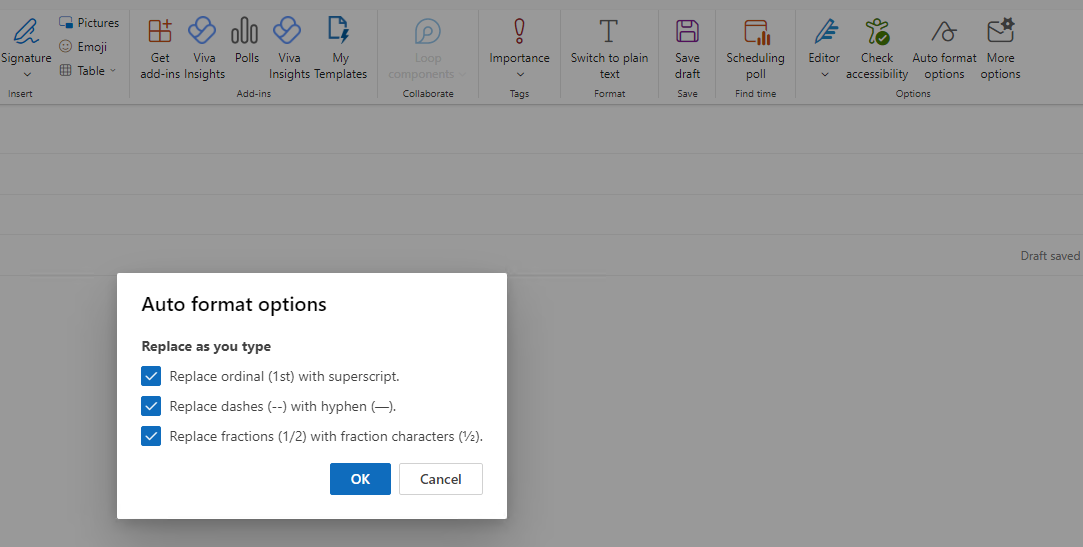Open My Templates add-in

pos(341,48)
